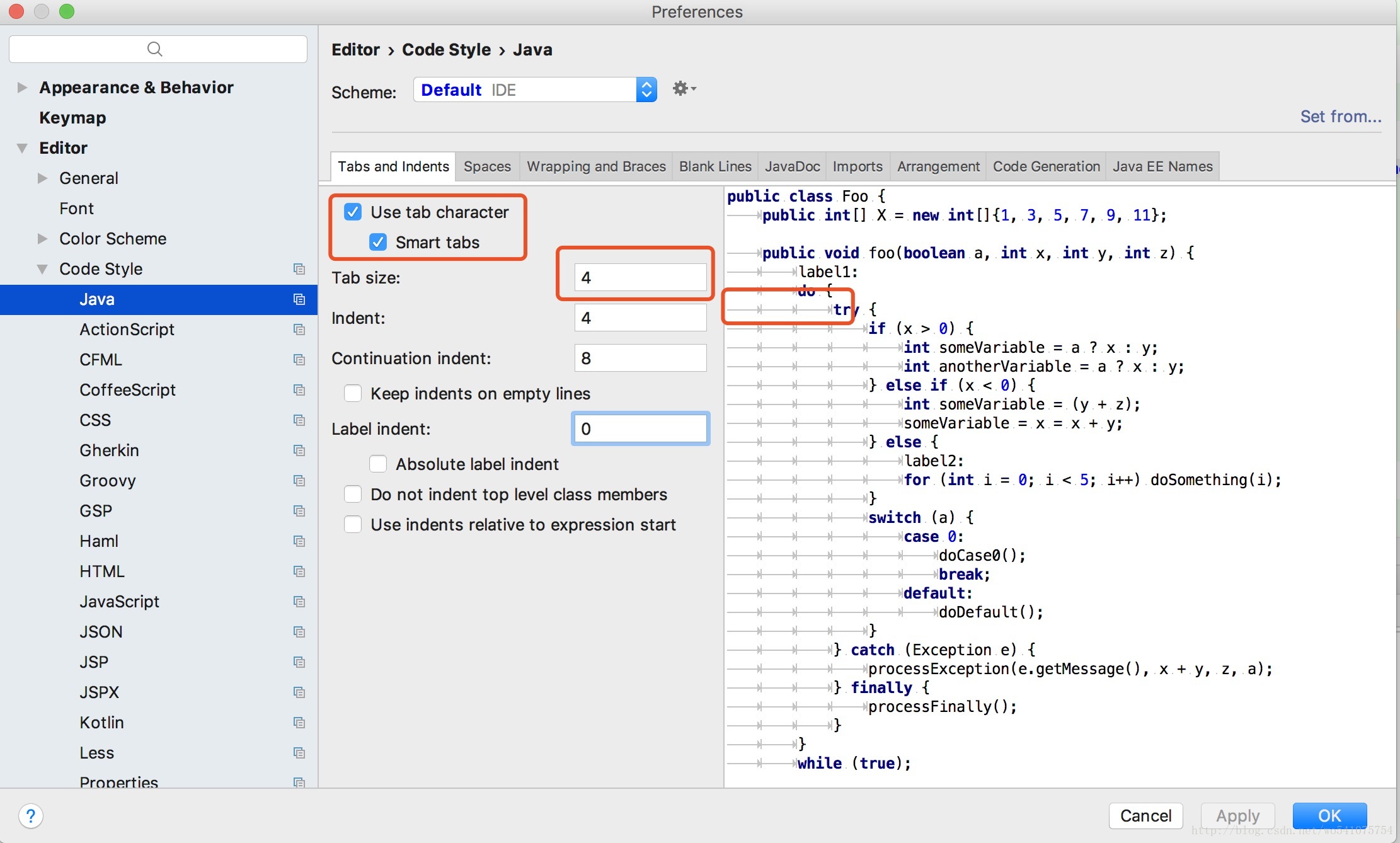Screen dimensions: 1400x843
Task: Click the copy icon beside HTML
Action: tap(299, 571)
